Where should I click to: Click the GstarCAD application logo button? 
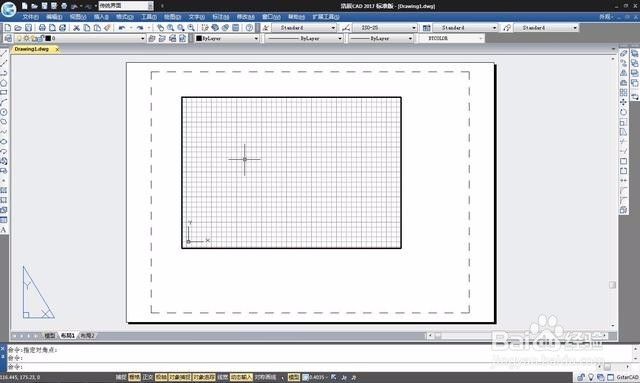8,9
